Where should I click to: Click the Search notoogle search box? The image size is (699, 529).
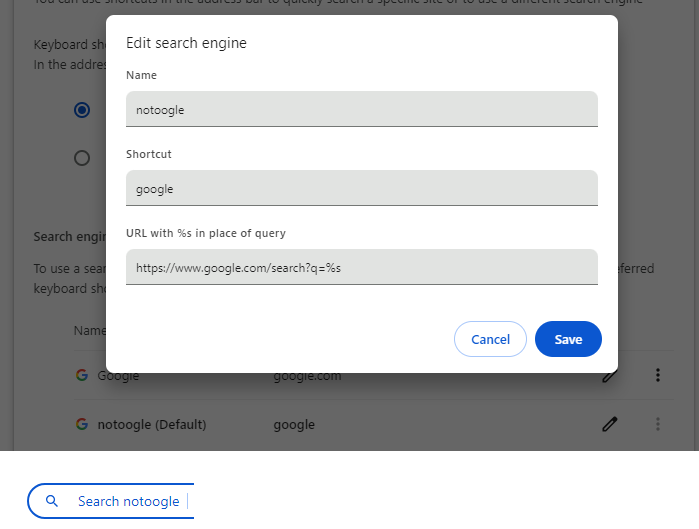(129, 501)
